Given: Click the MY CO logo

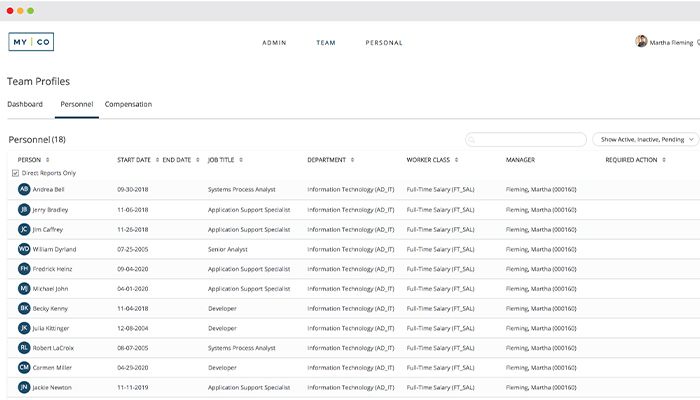Looking at the screenshot, I should pos(31,42).
